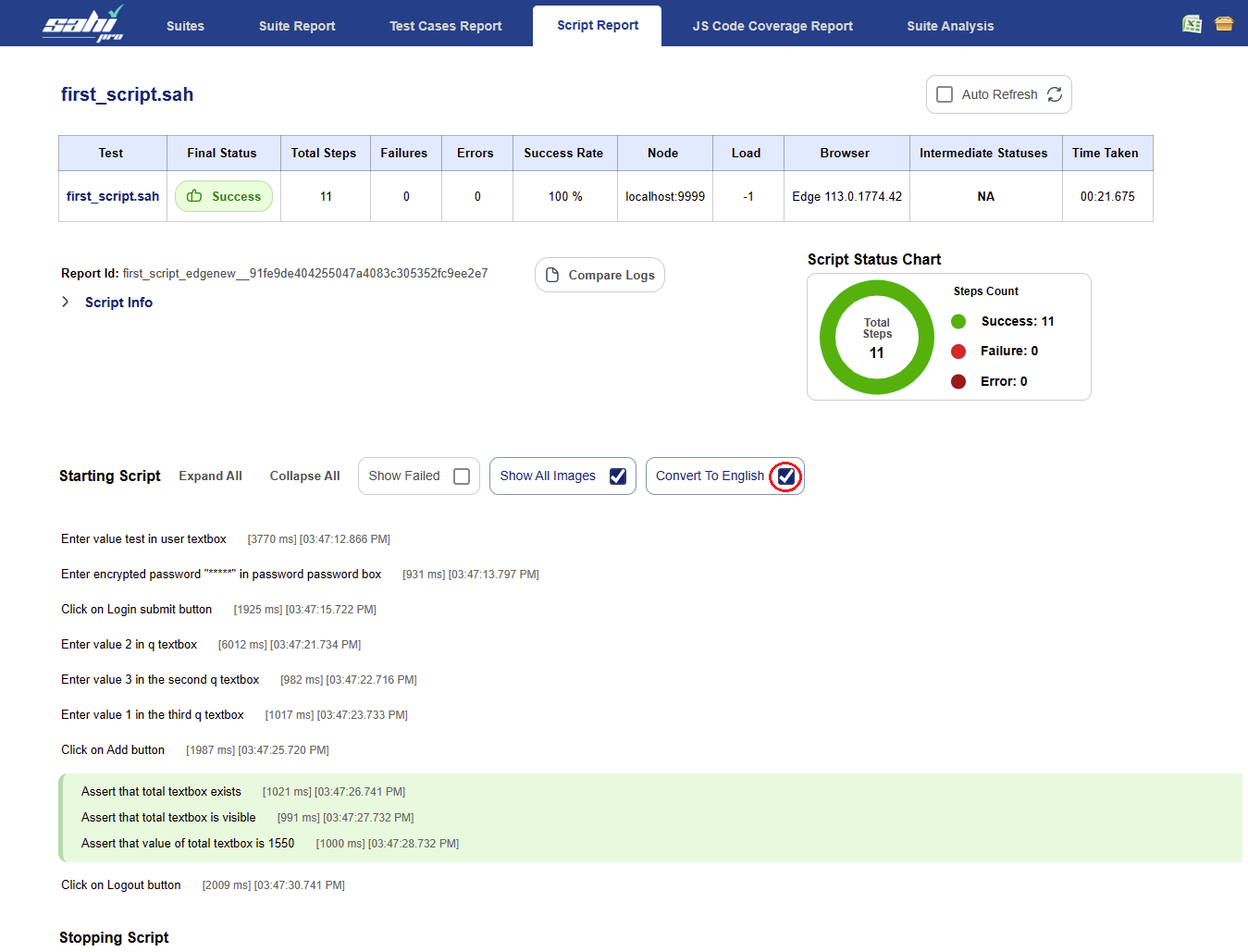Collapse all script steps
The width and height of the screenshot is (1248, 952).
tap(304, 476)
